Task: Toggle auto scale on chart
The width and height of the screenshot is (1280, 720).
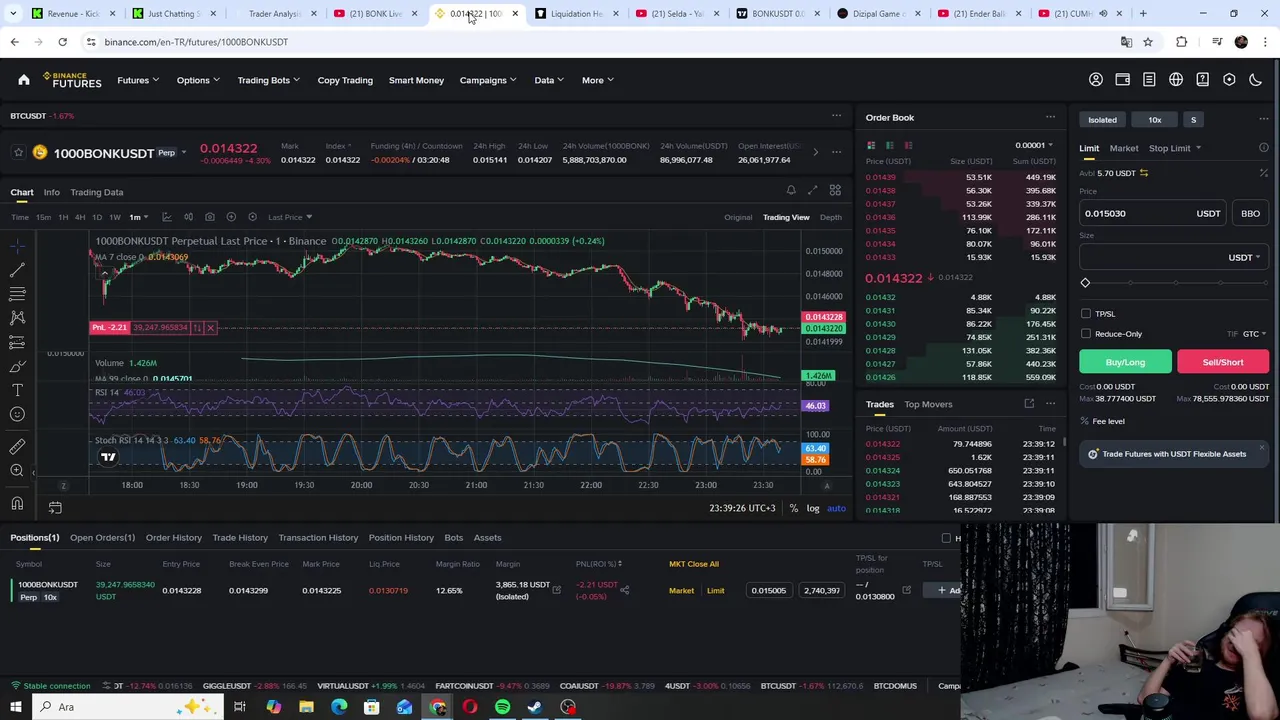Action: 836,508
